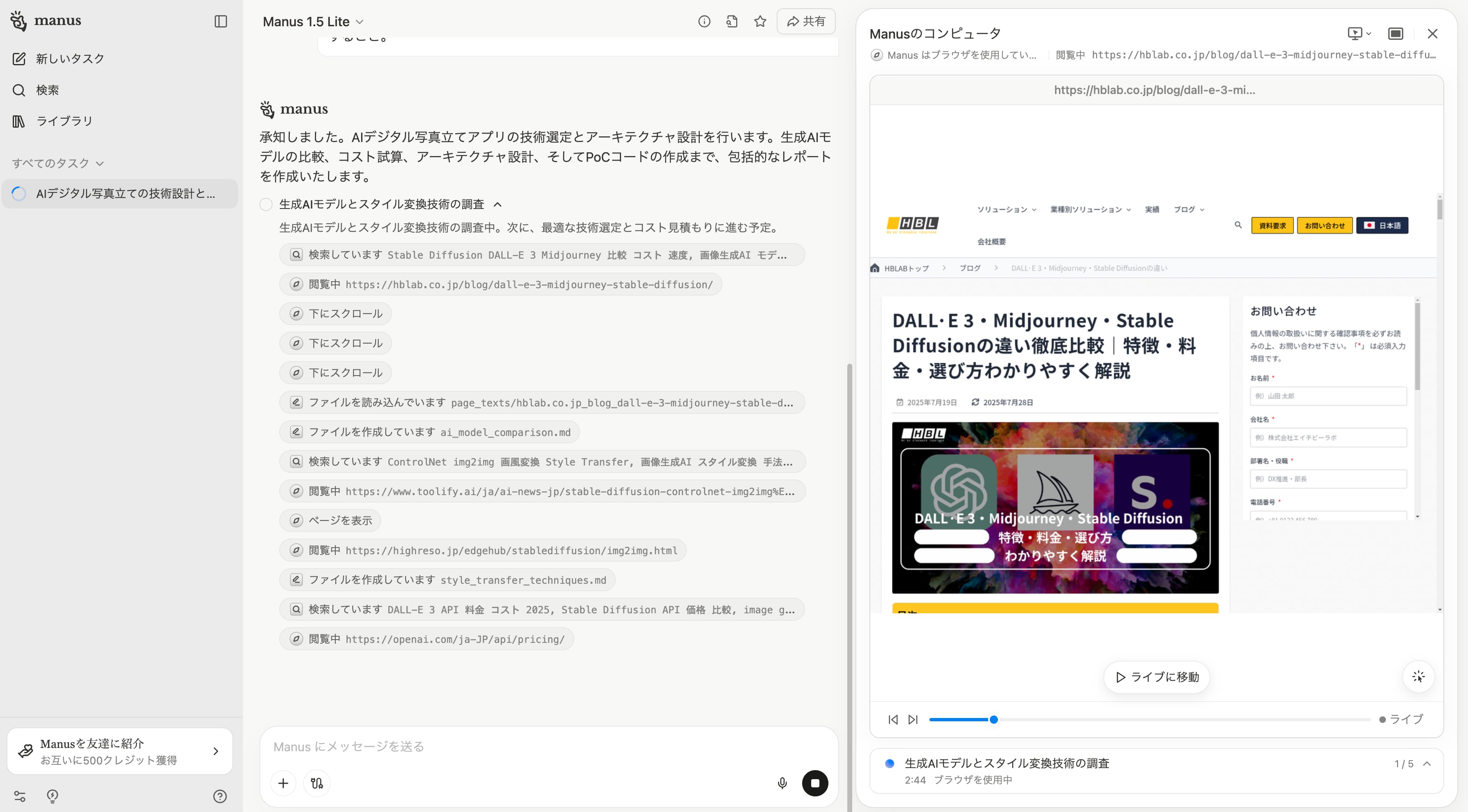Screen dimensions: 1468x812
Task: Open the file search icon in the top bar
Action: (732, 21)
